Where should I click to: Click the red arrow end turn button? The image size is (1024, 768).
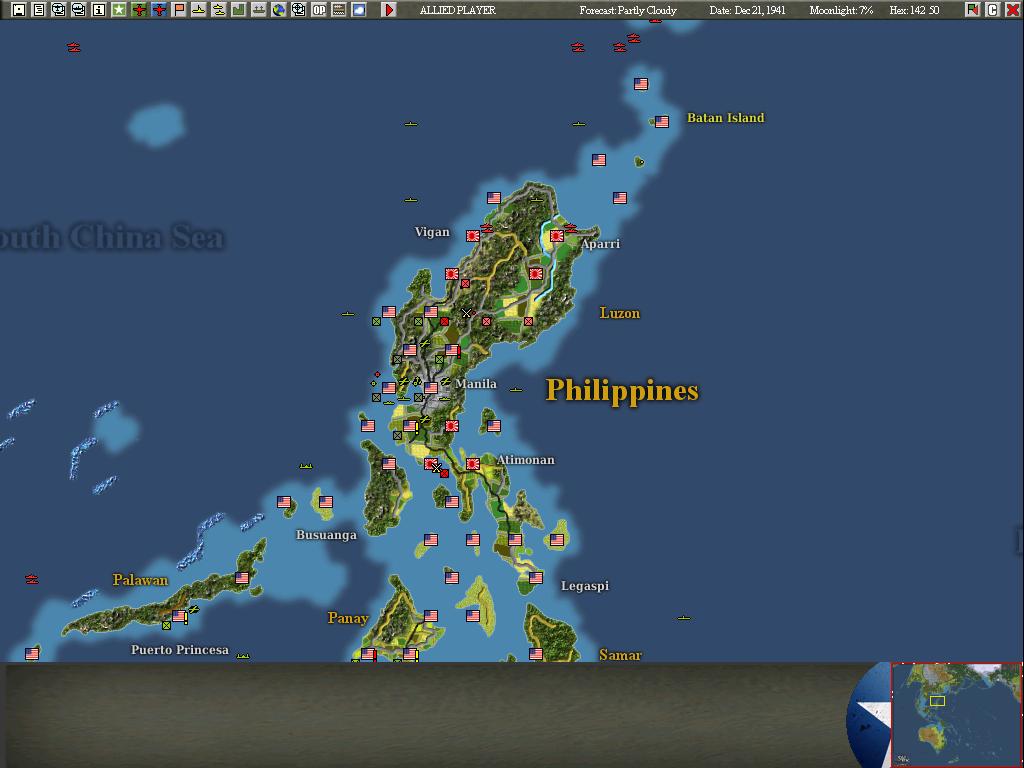(389, 10)
